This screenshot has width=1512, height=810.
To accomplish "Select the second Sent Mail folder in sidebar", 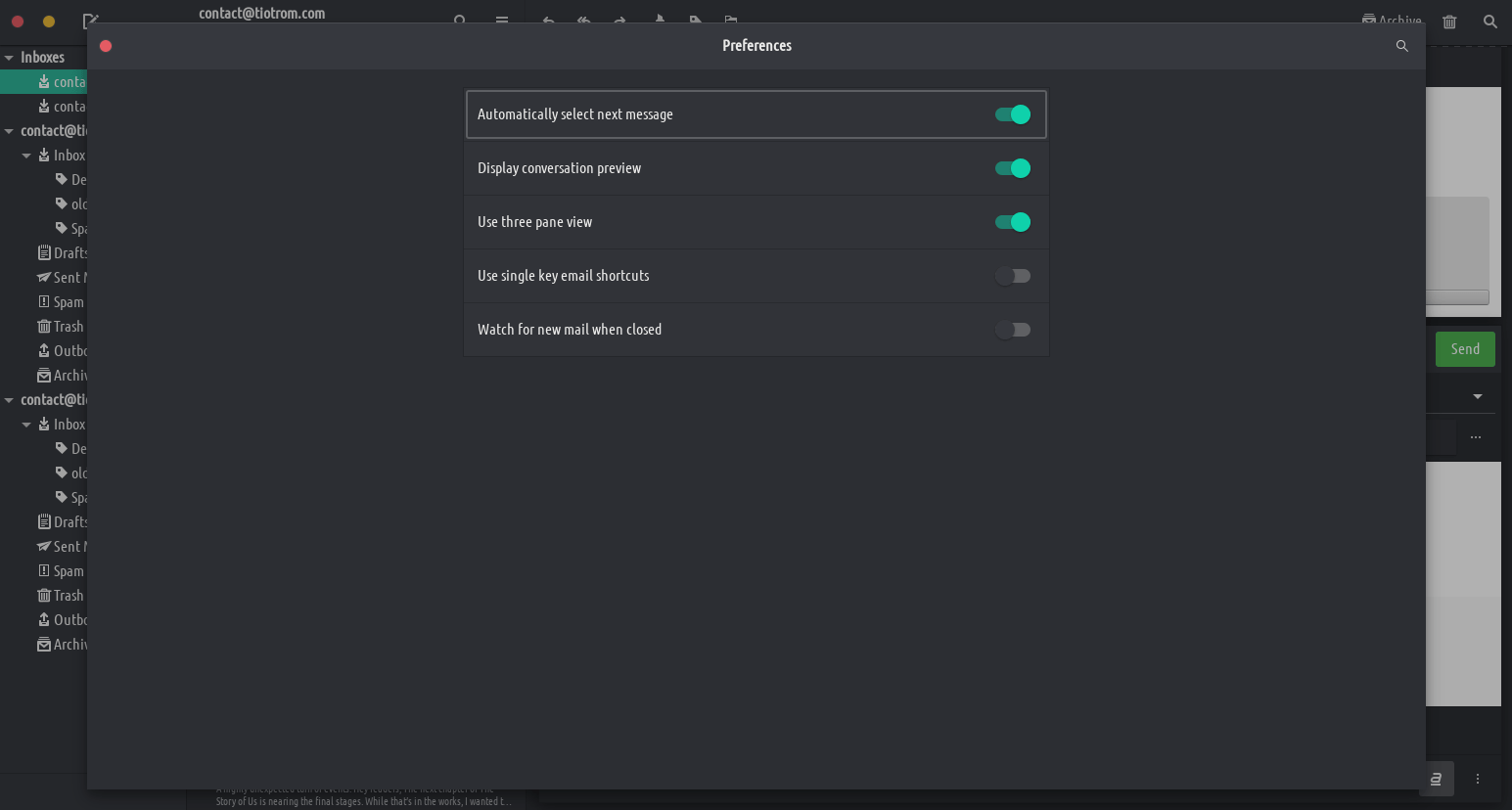I will pos(64,547).
